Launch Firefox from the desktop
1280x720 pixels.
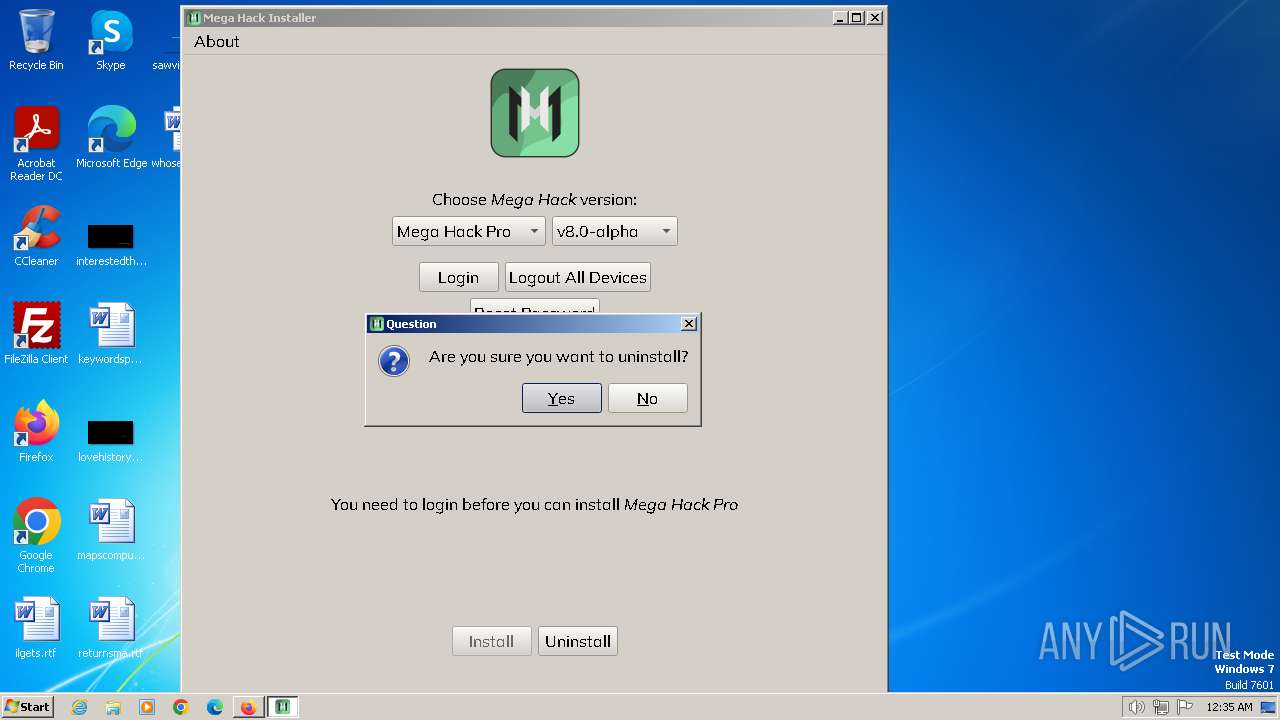[x=36, y=432]
